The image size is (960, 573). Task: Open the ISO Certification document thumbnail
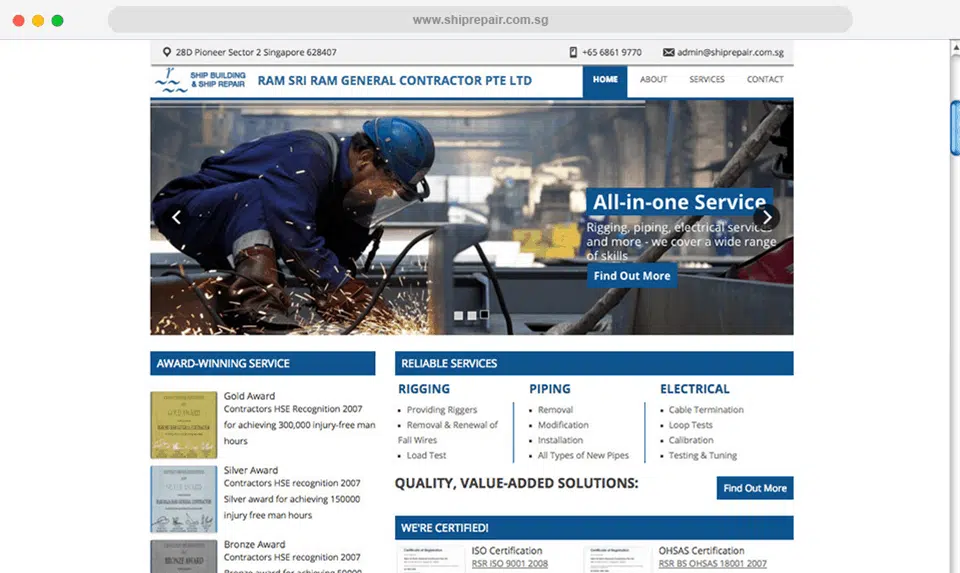[431, 559]
